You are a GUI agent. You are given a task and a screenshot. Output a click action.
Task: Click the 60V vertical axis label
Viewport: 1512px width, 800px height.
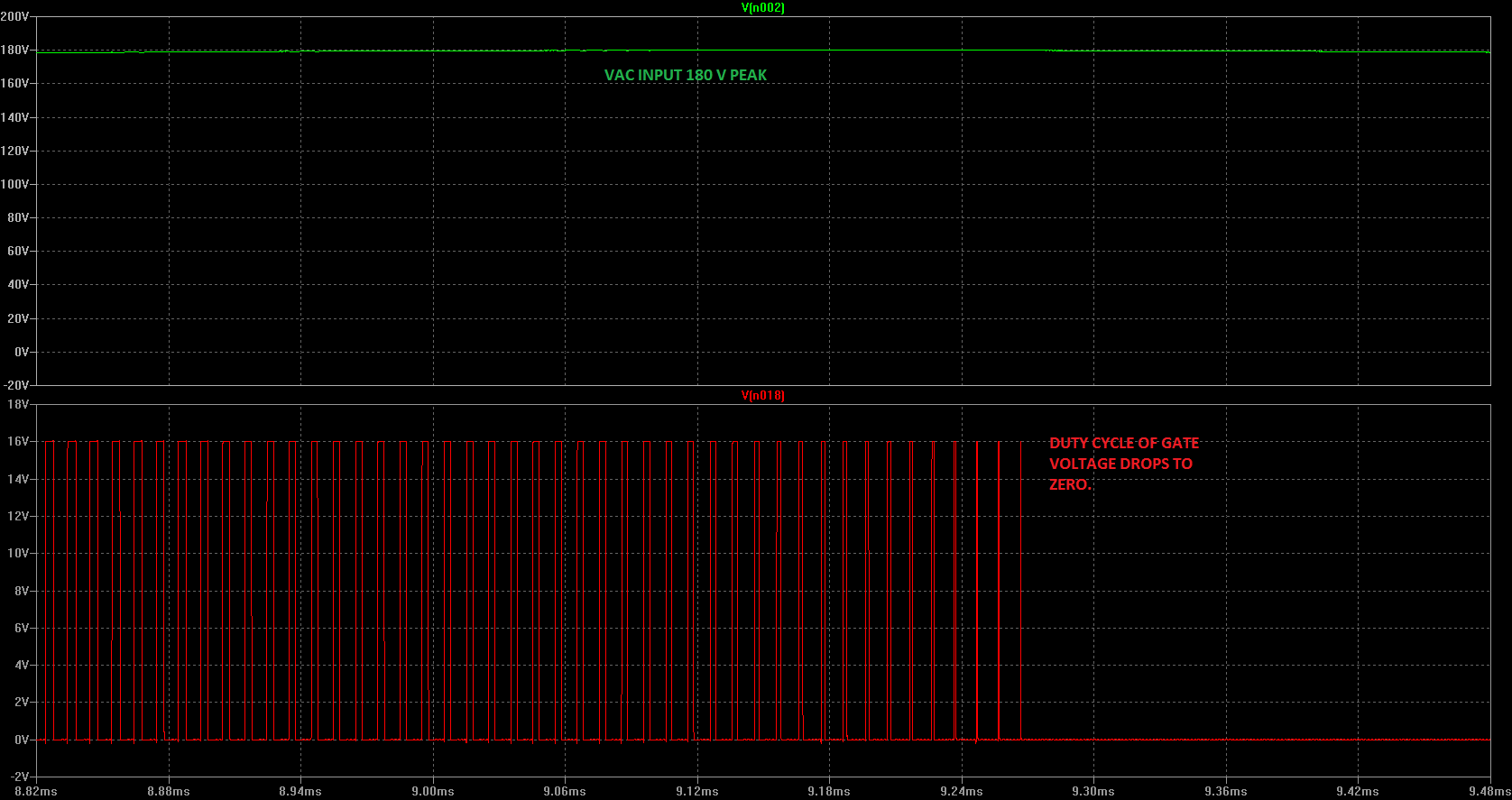(x=18, y=251)
